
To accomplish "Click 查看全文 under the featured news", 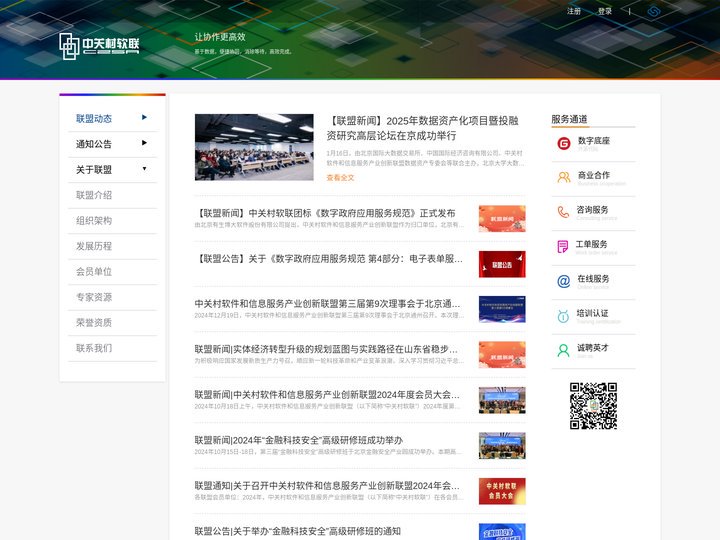I will coord(340,178).
